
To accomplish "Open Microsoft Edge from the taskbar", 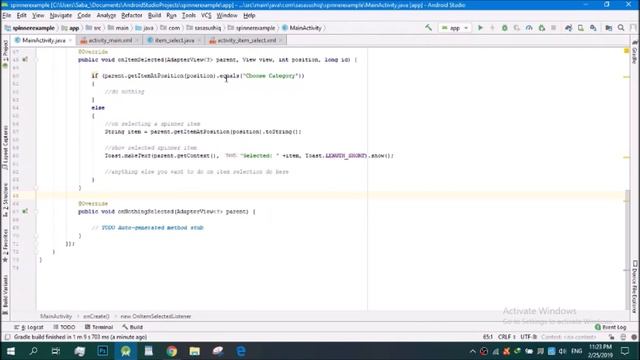I will [241, 351].
